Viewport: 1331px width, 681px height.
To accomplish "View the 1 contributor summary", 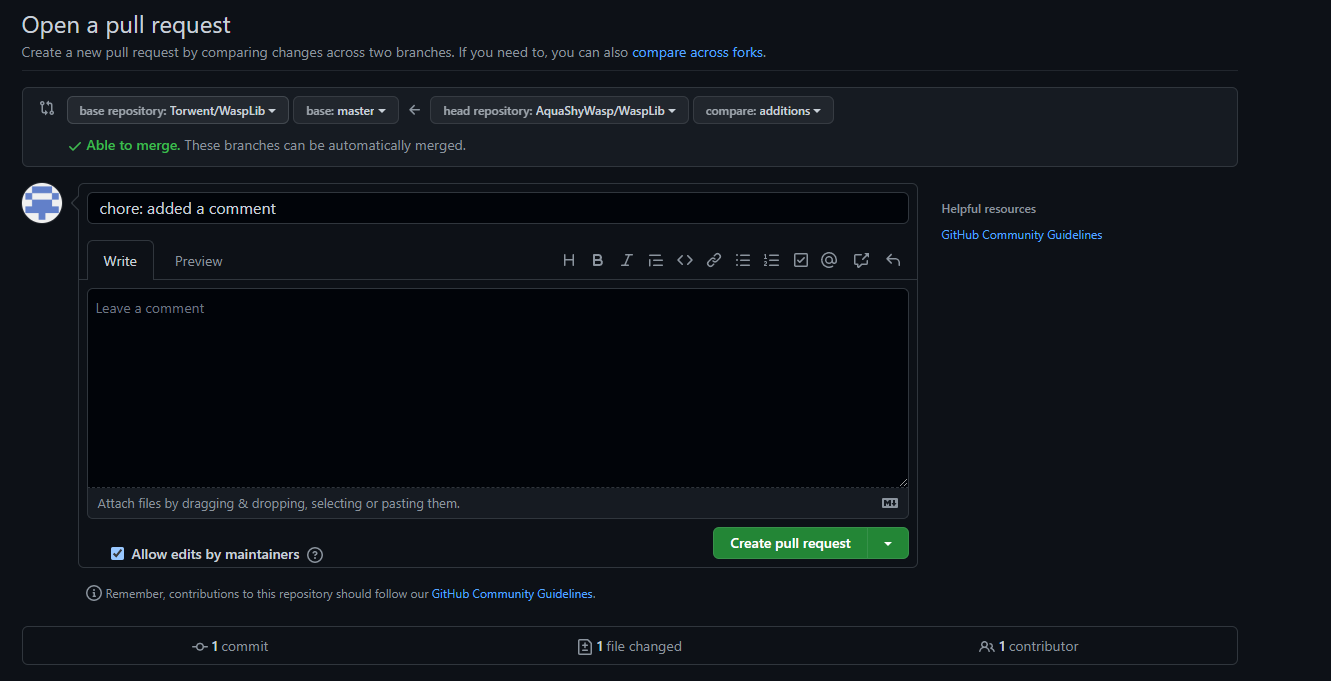I will tap(1029, 646).
